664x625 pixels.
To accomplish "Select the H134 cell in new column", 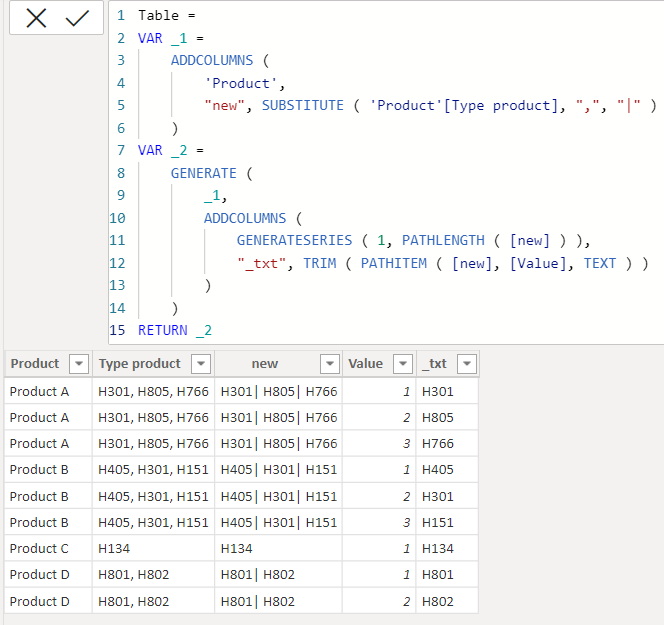I will [x=278, y=549].
